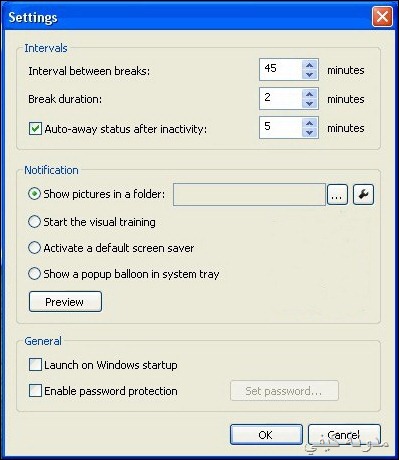Screen dimensions: 399x460
Task: Choose Start the visual training option
Action: pyautogui.click(x=34, y=222)
